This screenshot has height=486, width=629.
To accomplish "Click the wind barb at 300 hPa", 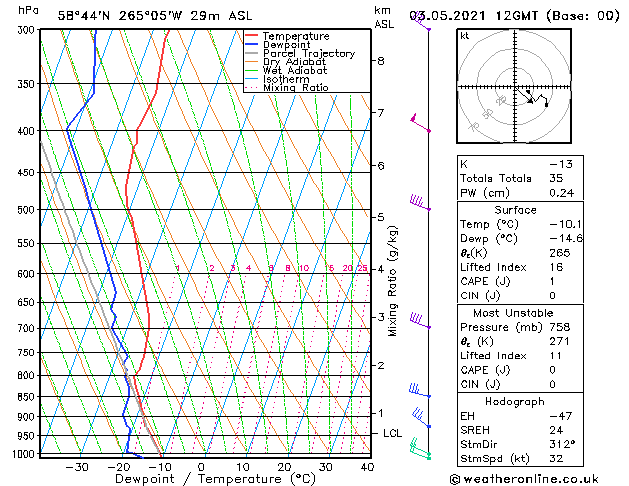I will [x=423, y=24].
